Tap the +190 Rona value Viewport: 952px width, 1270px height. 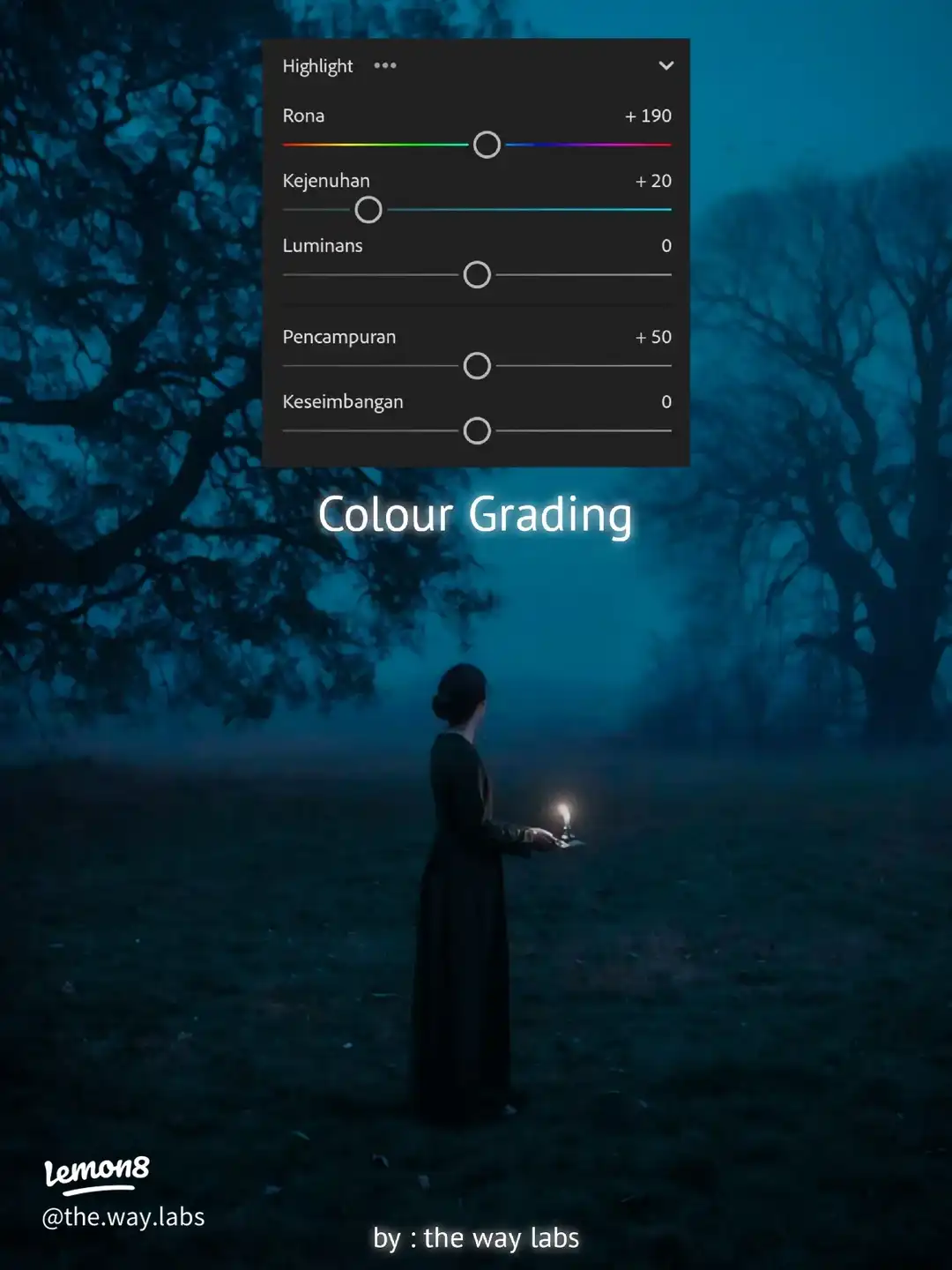[x=648, y=116]
